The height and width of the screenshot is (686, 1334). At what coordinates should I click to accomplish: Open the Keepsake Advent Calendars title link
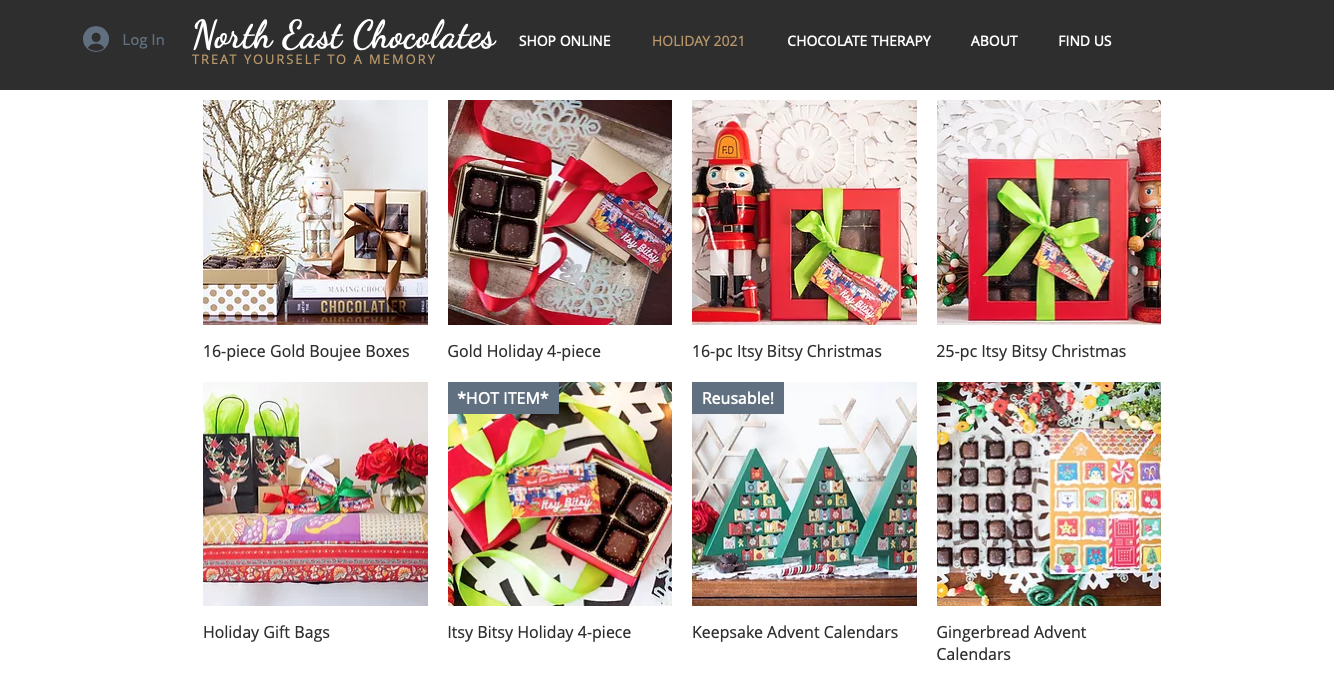pos(795,632)
